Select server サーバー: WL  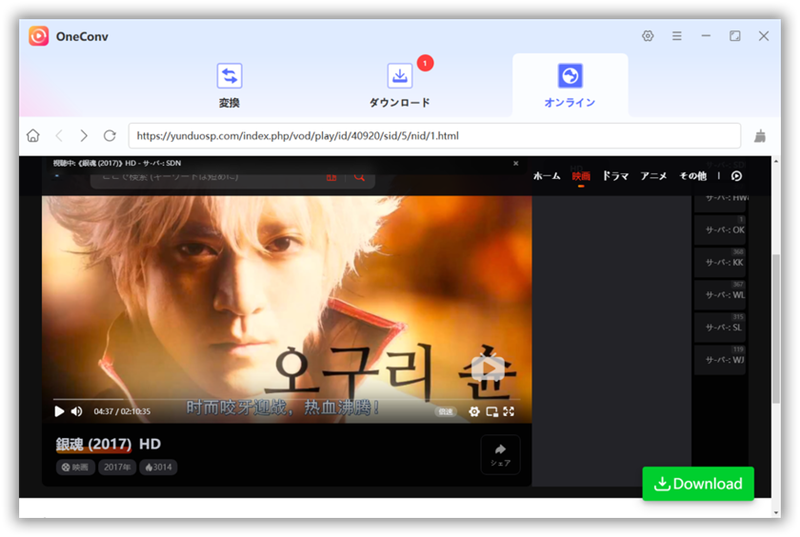pos(720,295)
